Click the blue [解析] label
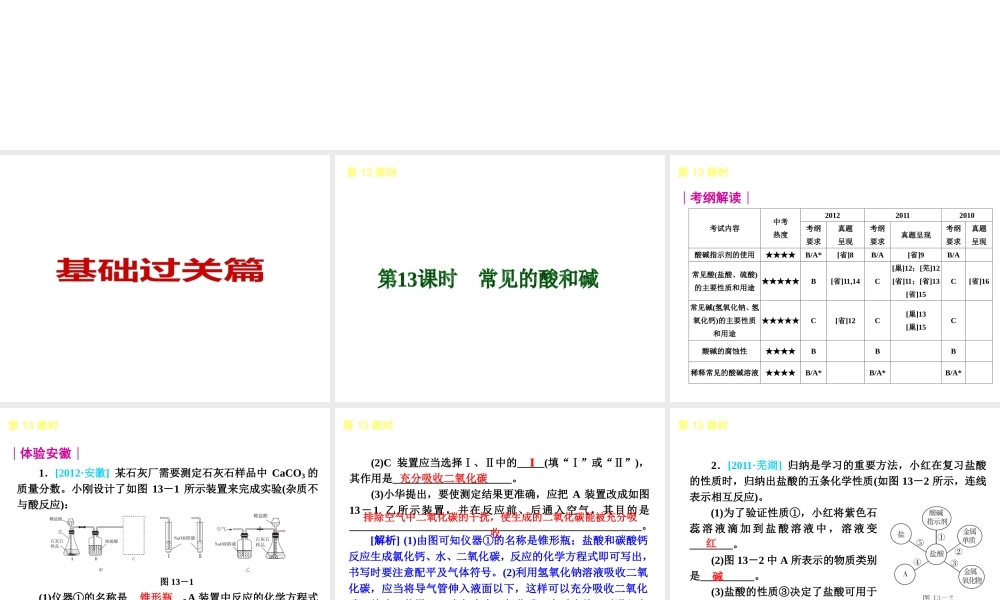 pyautogui.click(x=385, y=540)
